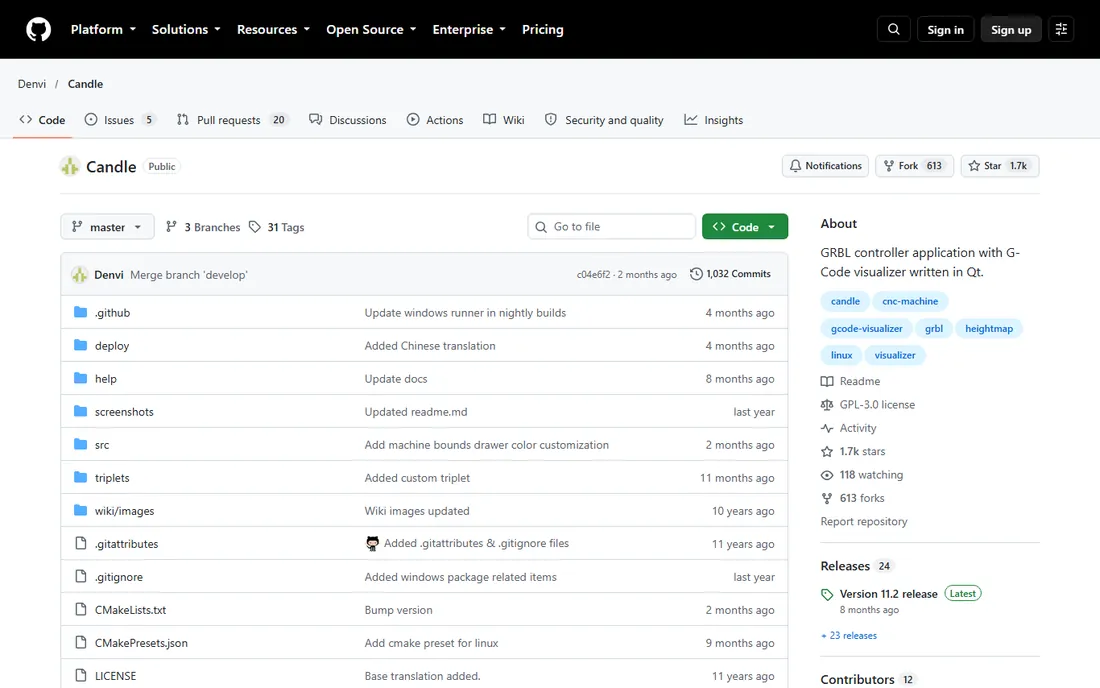Expand the Platform menu
This screenshot has height=688, width=1100.
pos(103,29)
